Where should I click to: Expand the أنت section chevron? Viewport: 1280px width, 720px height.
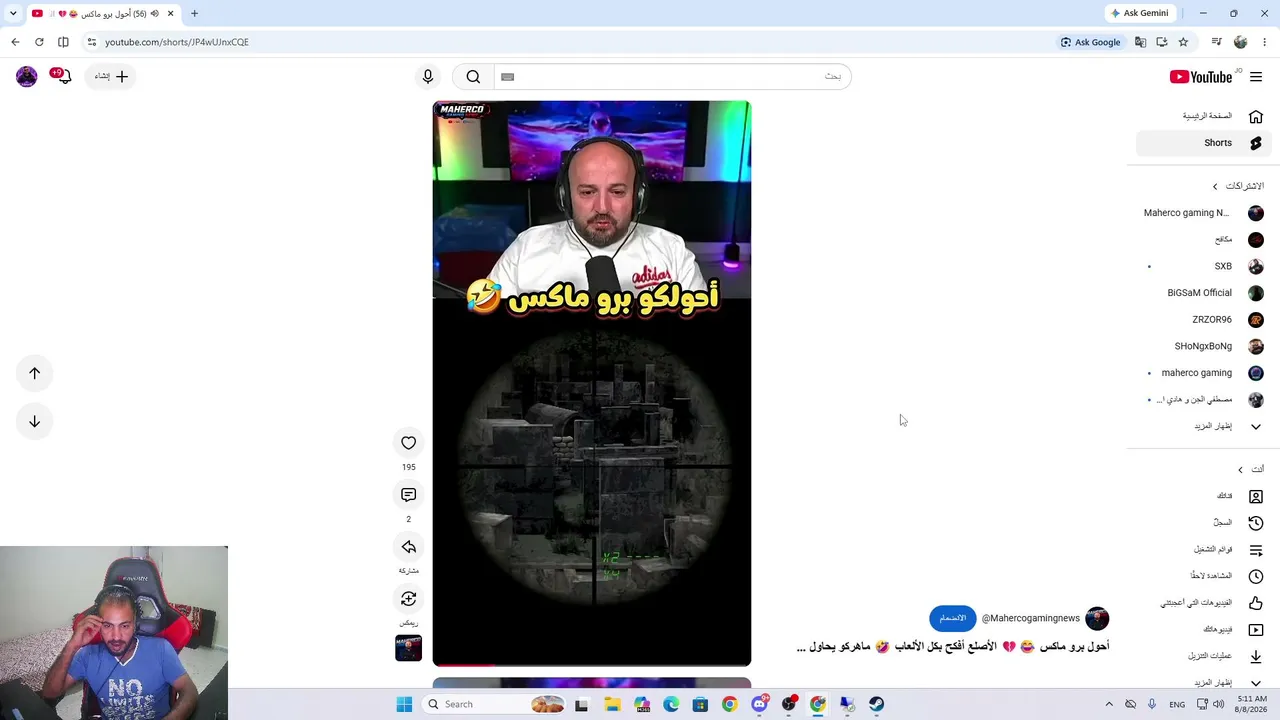click(1240, 469)
